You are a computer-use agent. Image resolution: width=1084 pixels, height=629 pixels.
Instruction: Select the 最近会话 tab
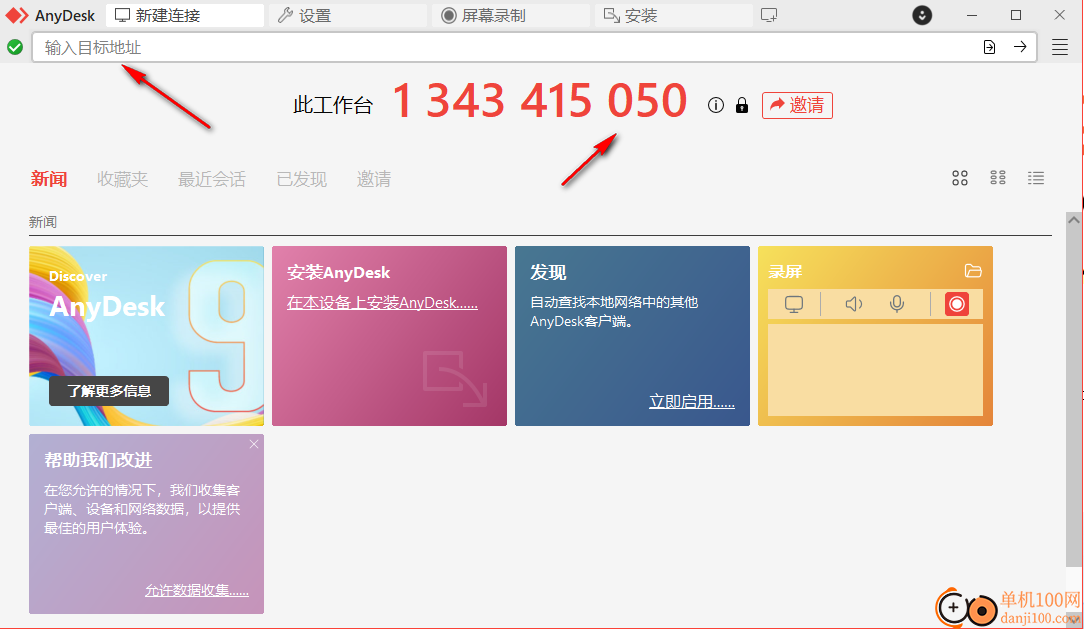click(x=212, y=179)
